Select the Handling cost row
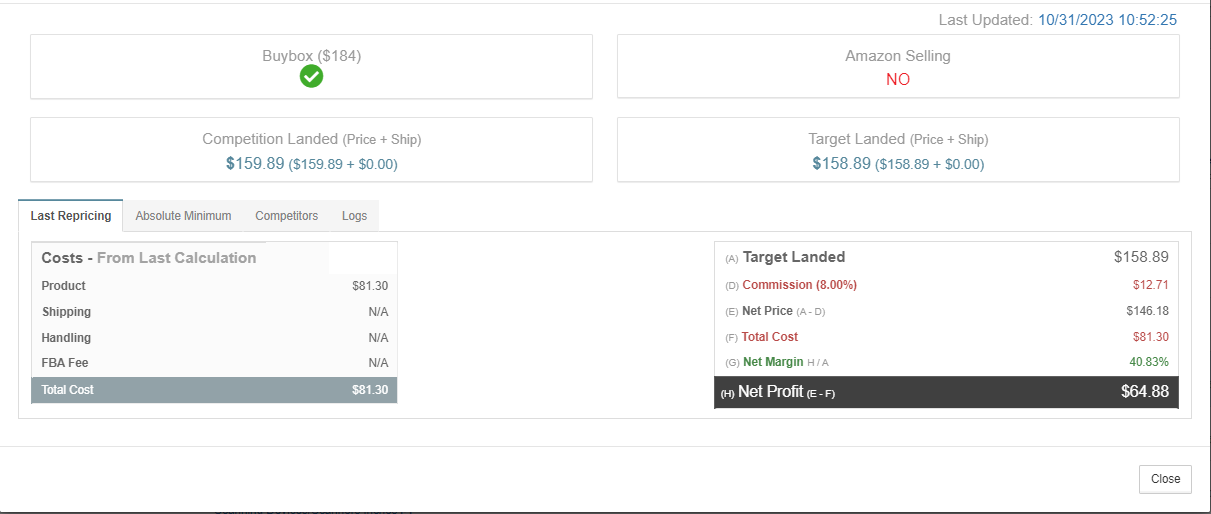Screen dimensions: 1211x514 click(215, 338)
